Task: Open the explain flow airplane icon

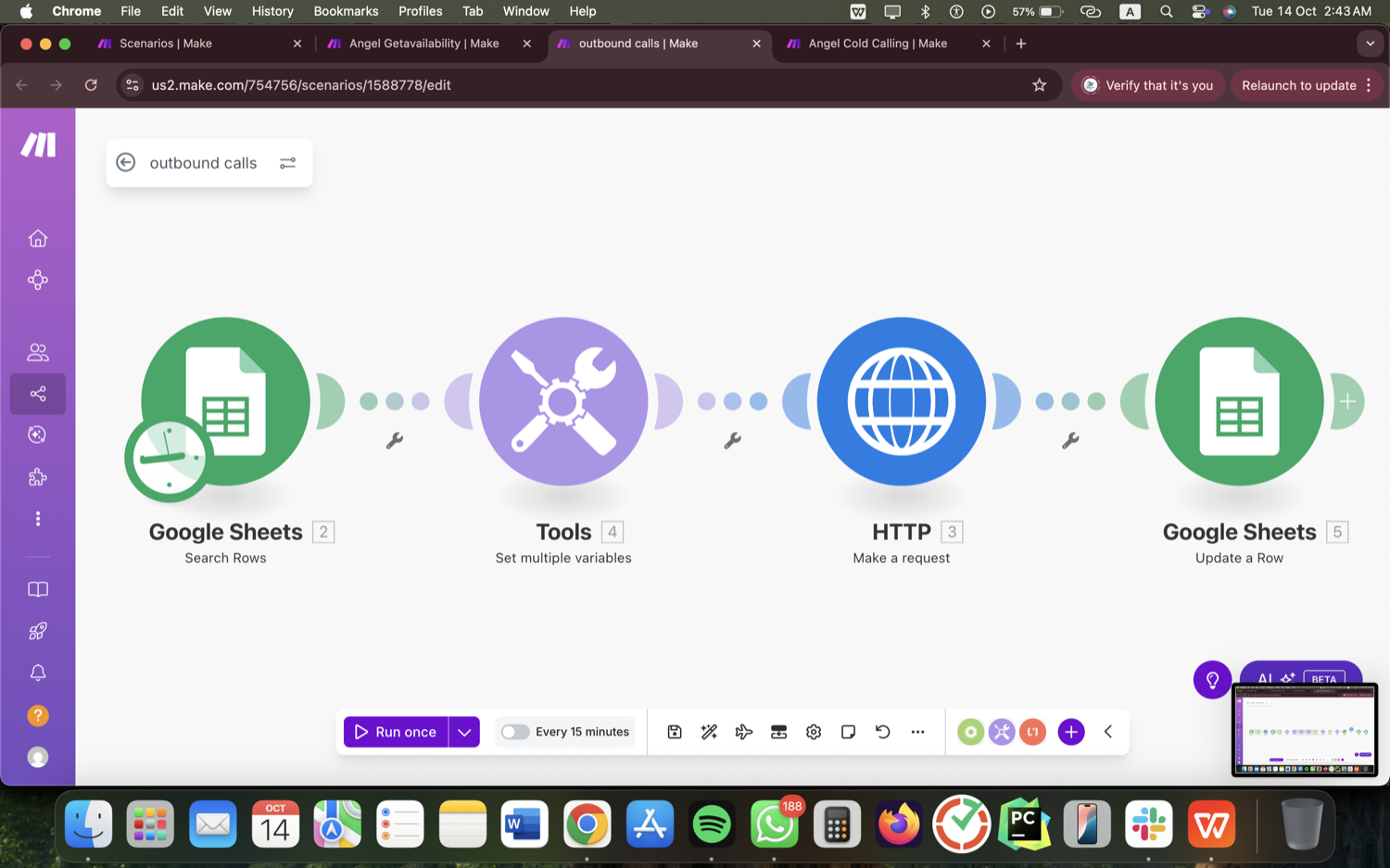Action: click(x=744, y=732)
